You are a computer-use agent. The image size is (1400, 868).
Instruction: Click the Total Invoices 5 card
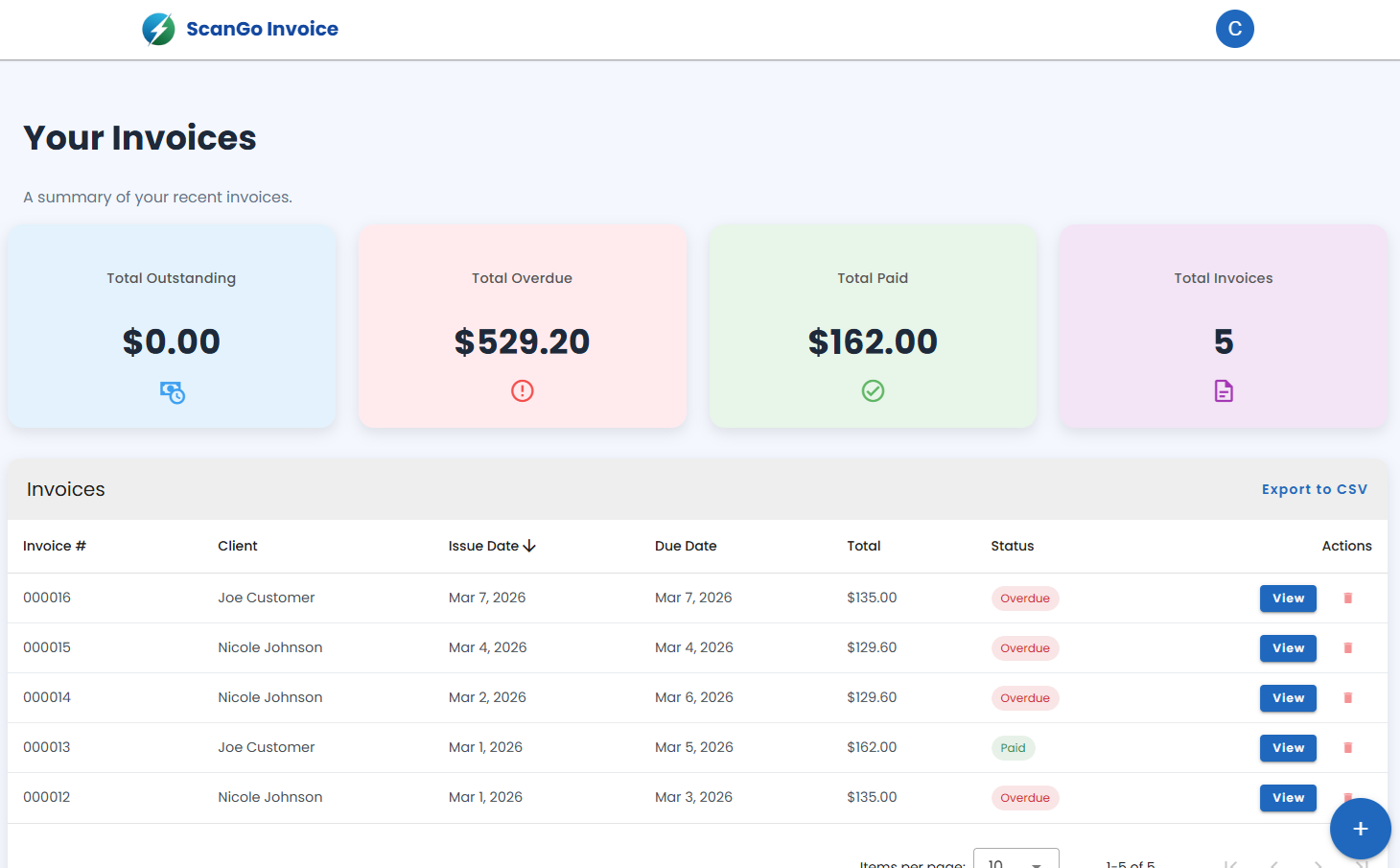[x=1224, y=326]
